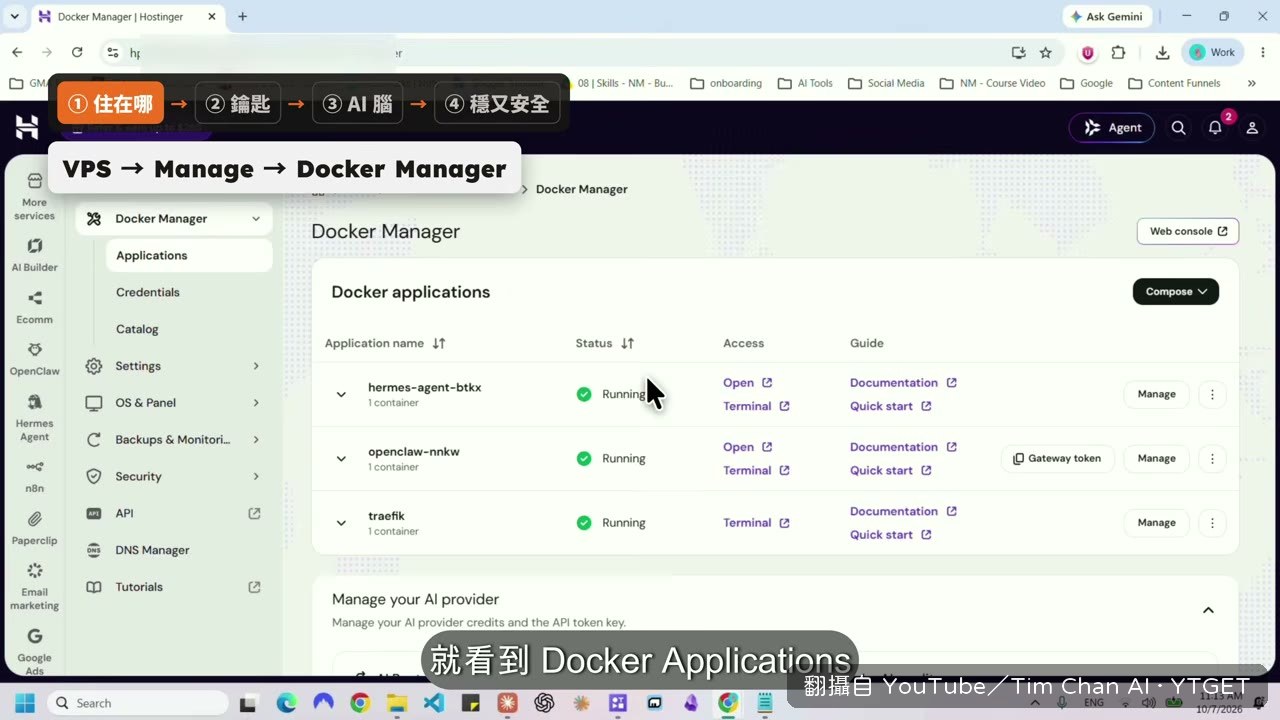Click the three-dot menu for hermes-agent-btkx
The width and height of the screenshot is (1280, 720).
pyautogui.click(x=1212, y=394)
